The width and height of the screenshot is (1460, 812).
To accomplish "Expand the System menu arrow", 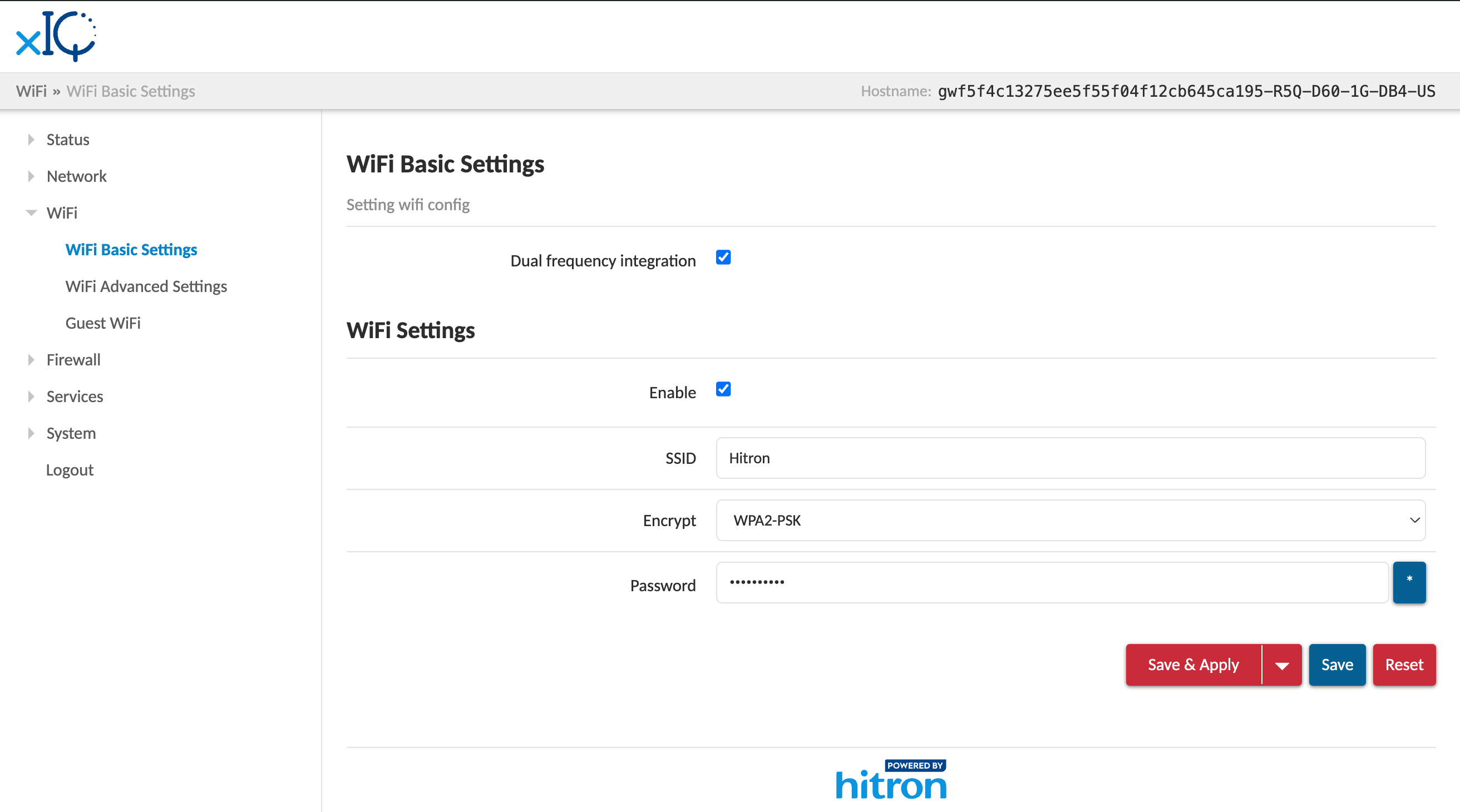I will [x=31, y=433].
